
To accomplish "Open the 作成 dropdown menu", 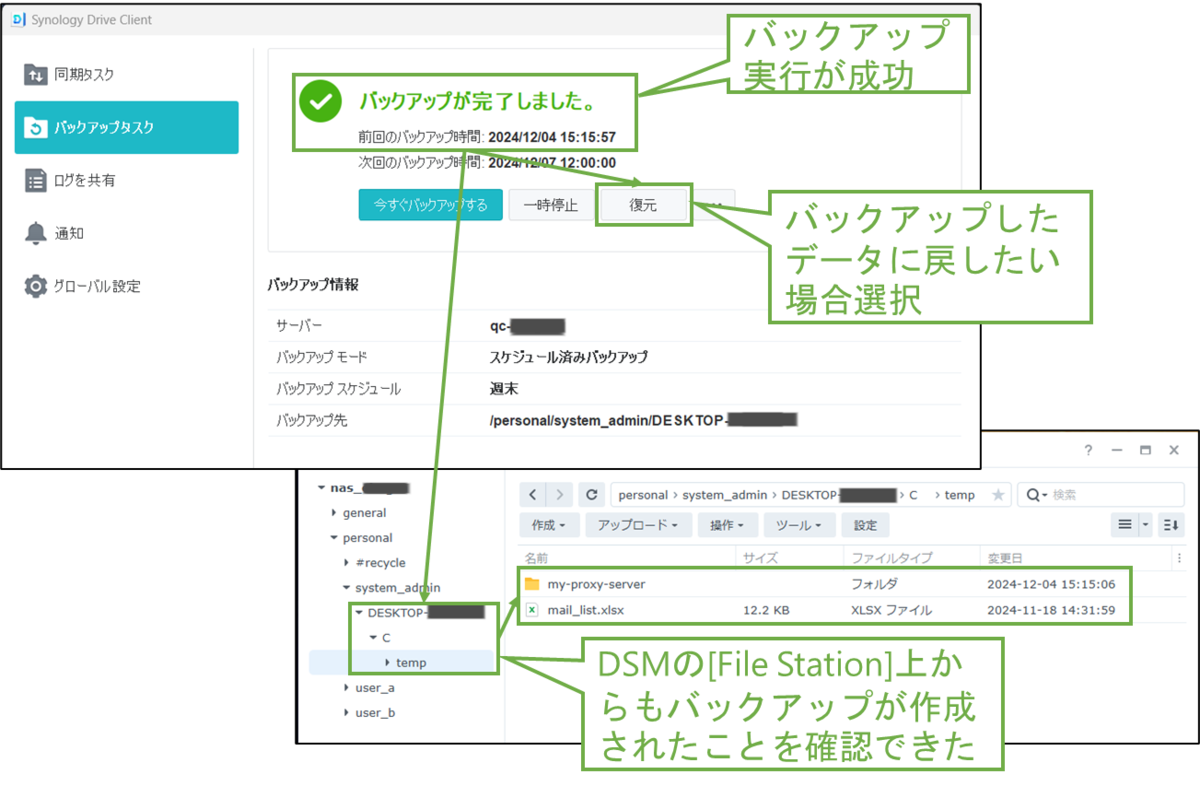I will (x=549, y=525).
